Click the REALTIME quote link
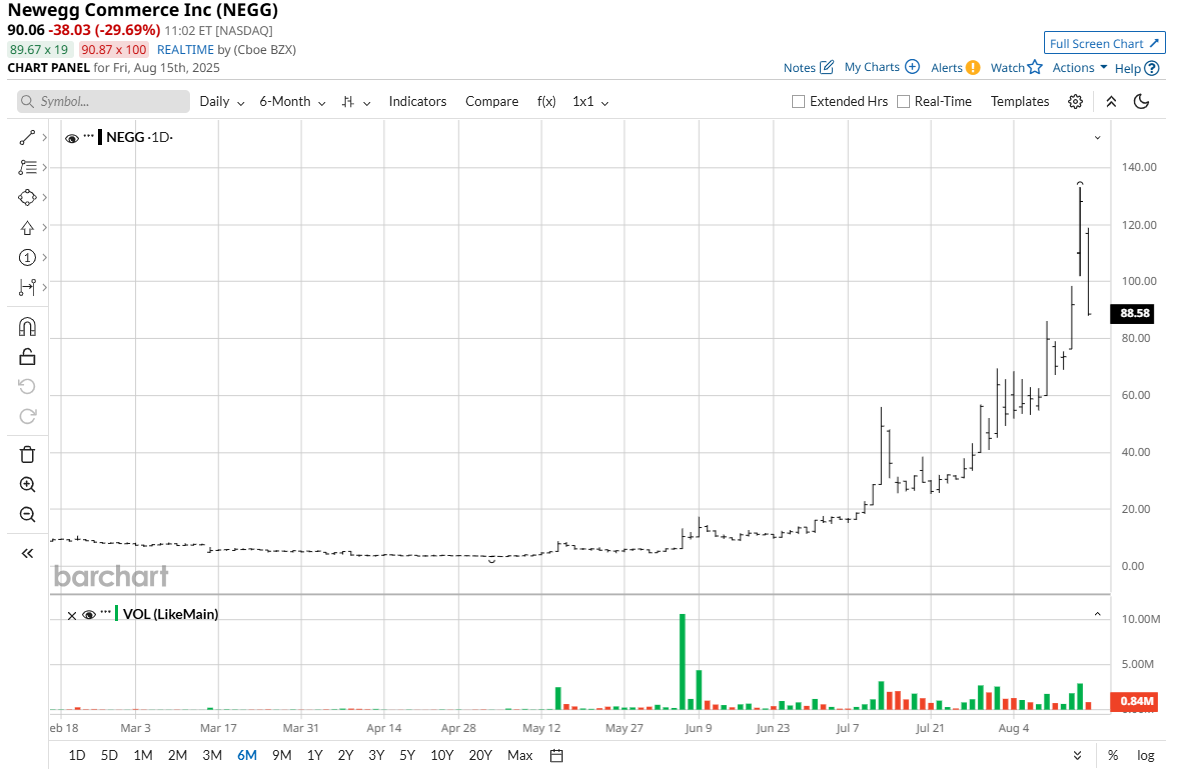Viewport: 1195px width, 783px height. coord(185,50)
